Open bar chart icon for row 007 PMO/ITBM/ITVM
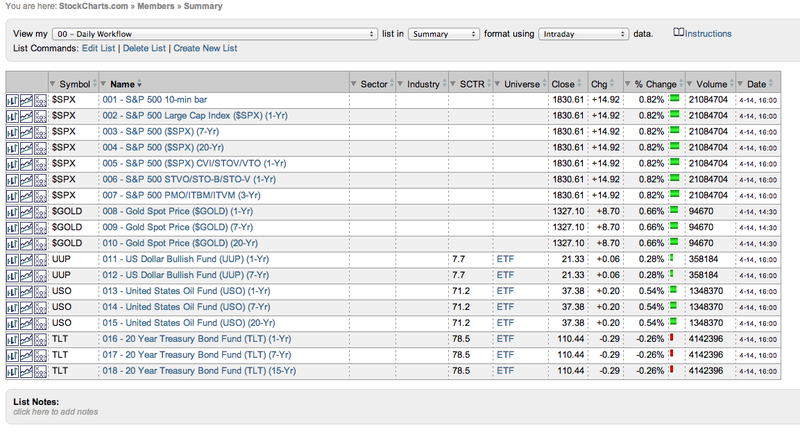Image resolution: width=800 pixels, height=432 pixels. 12,196
